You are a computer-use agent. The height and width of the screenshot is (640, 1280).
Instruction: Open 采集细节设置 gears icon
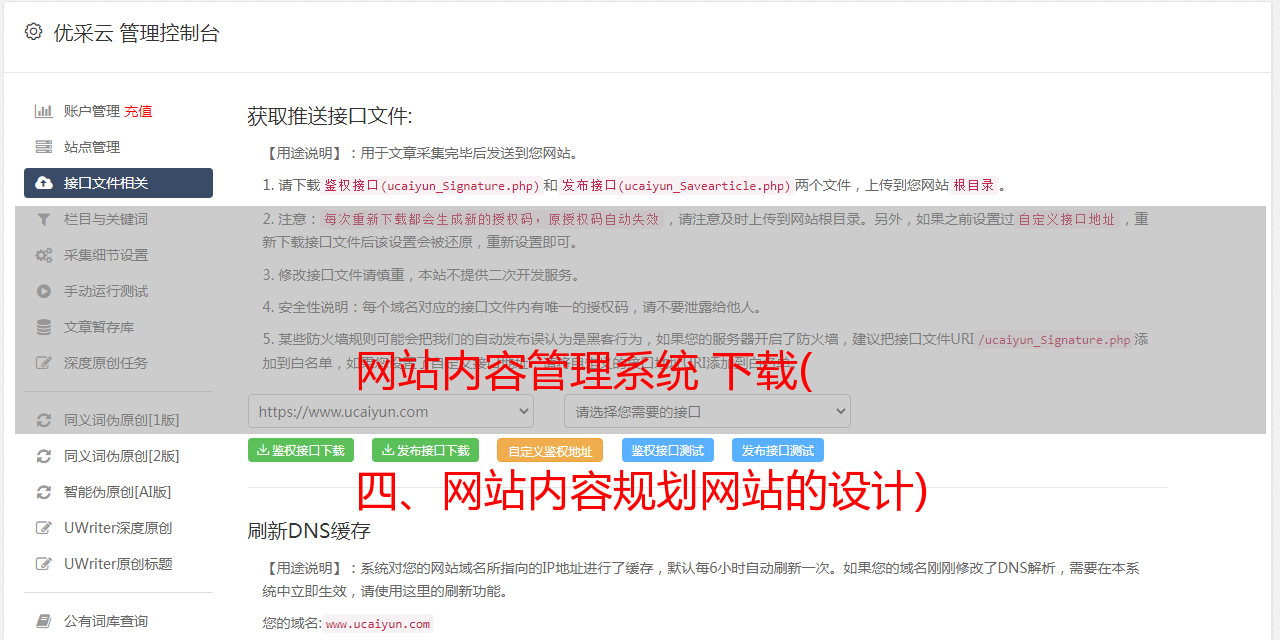44,255
